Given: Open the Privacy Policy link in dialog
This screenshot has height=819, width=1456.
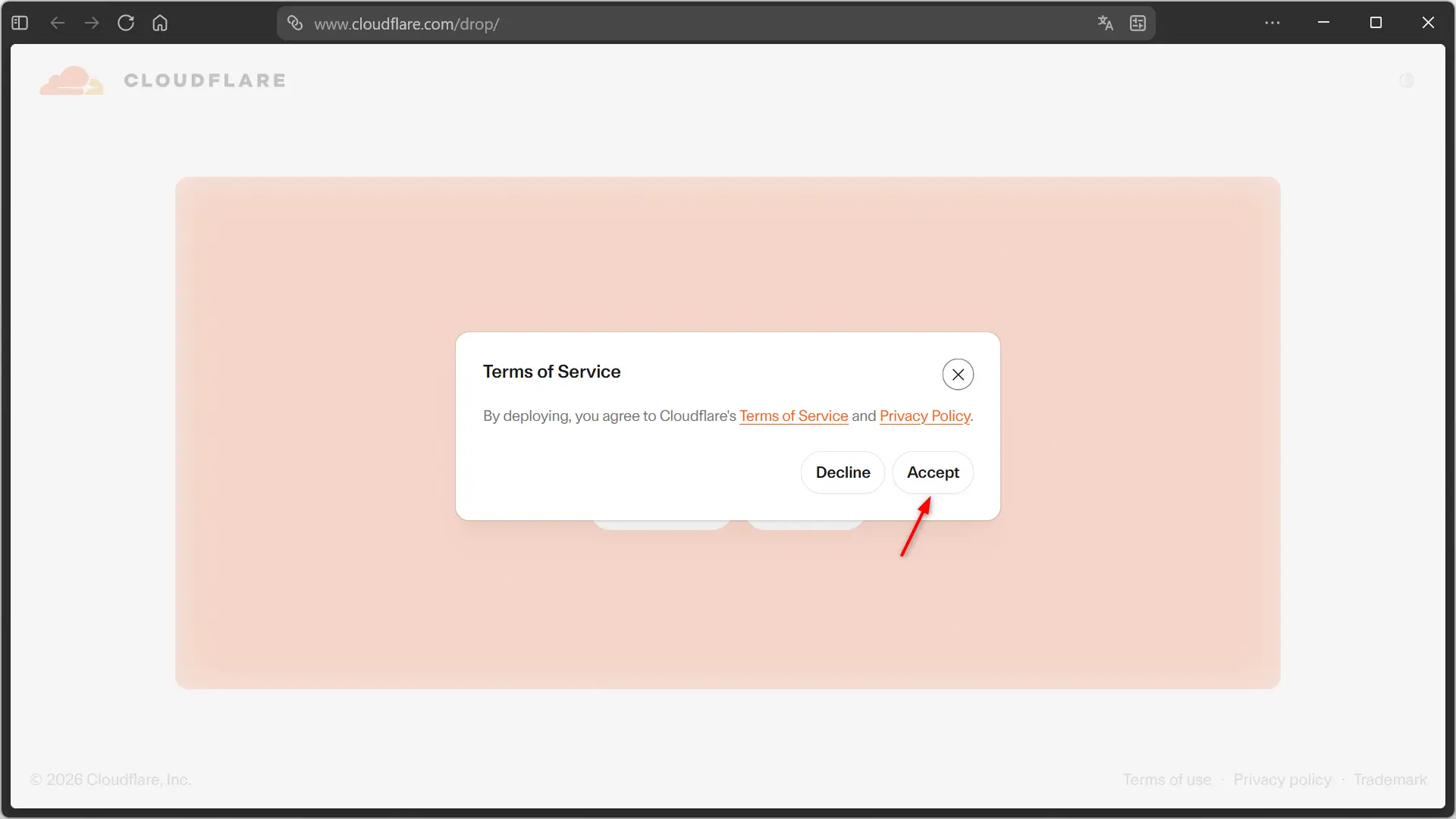Looking at the screenshot, I should [x=924, y=416].
